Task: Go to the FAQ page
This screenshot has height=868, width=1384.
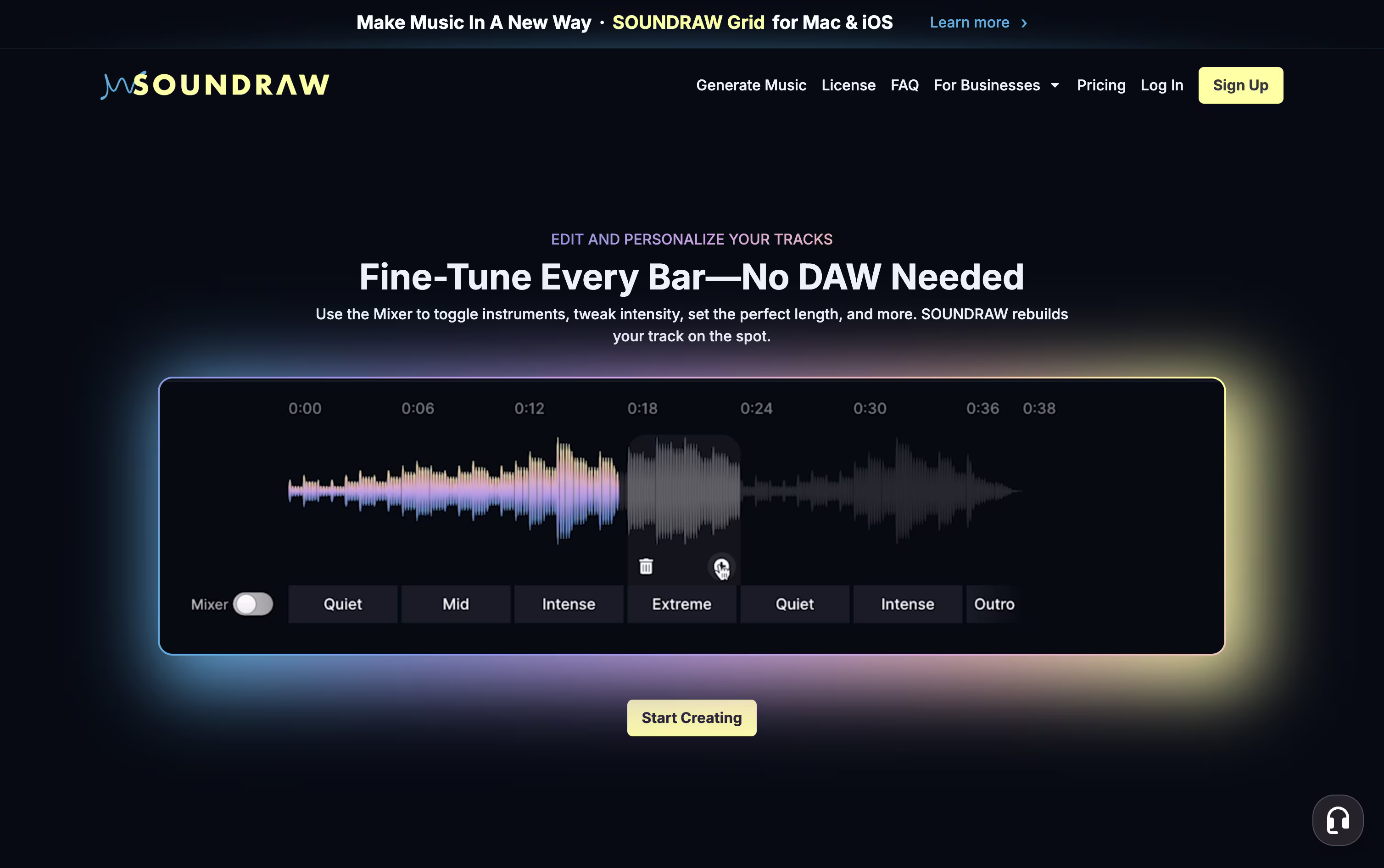Action: coord(904,85)
